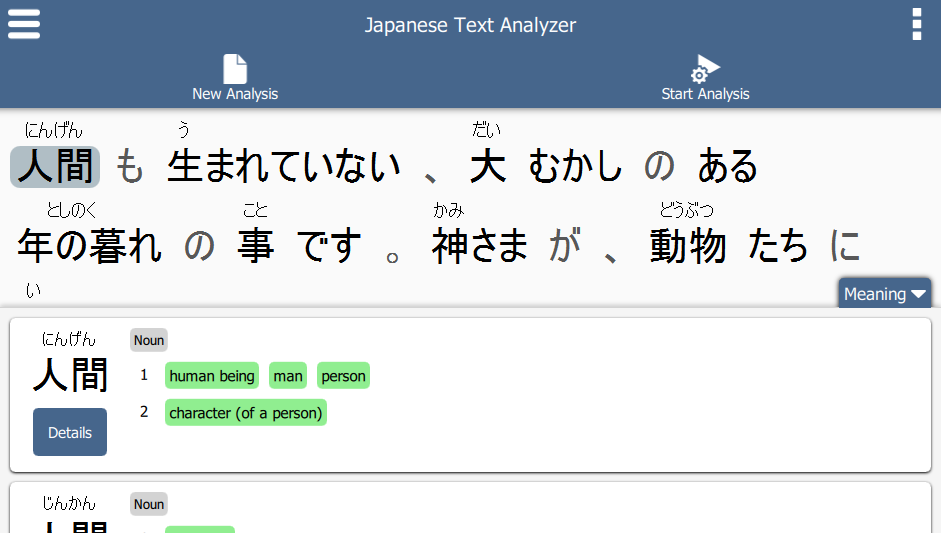Viewport: 941px width, 533px height.
Task: Select the word 神さま
Action: point(480,246)
